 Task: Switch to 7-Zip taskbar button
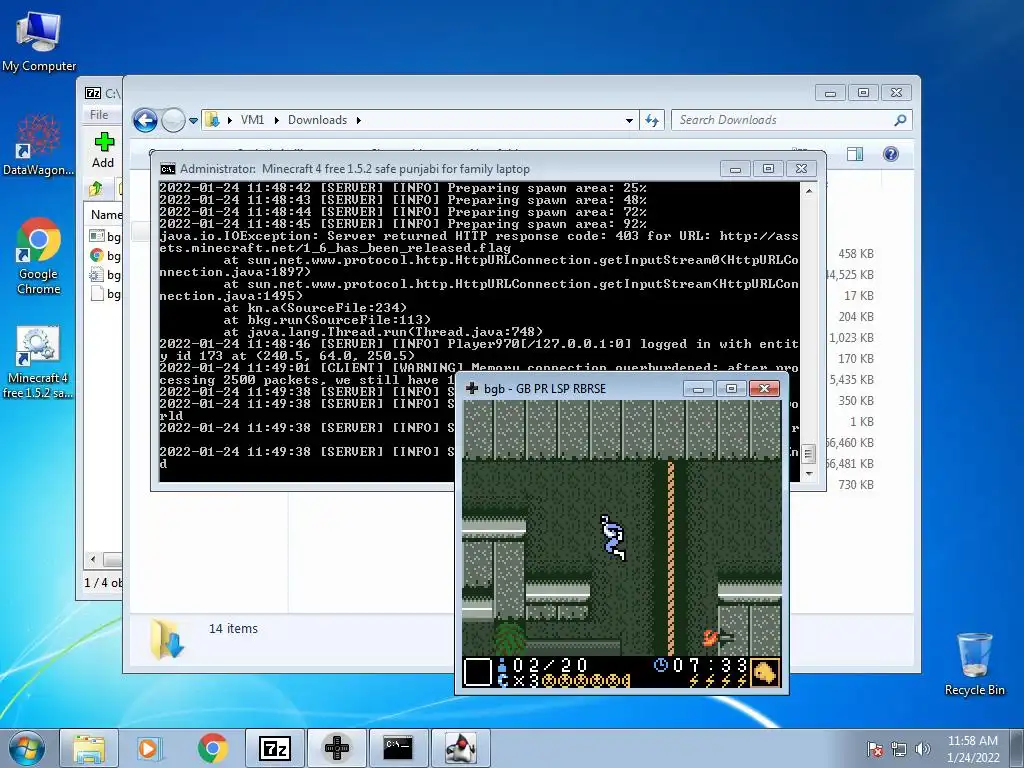(x=274, y=748)
